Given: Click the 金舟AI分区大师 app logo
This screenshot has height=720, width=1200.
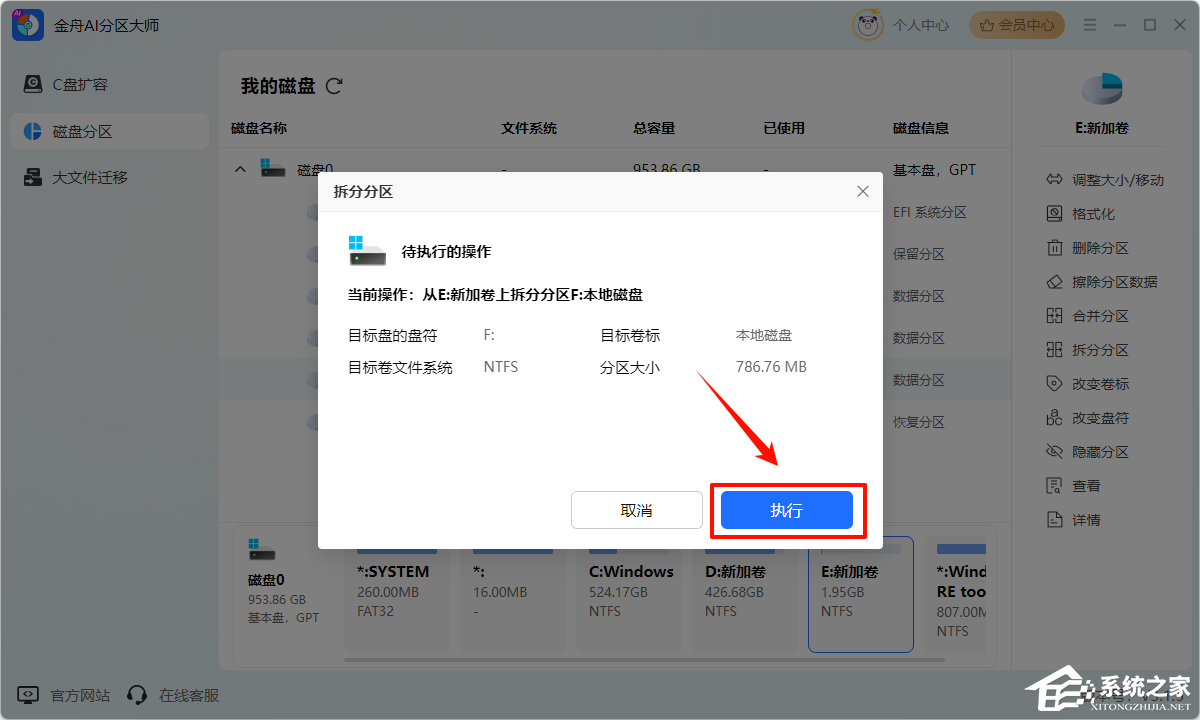Looking at the screenshot, I should click(x=27, y=25).
